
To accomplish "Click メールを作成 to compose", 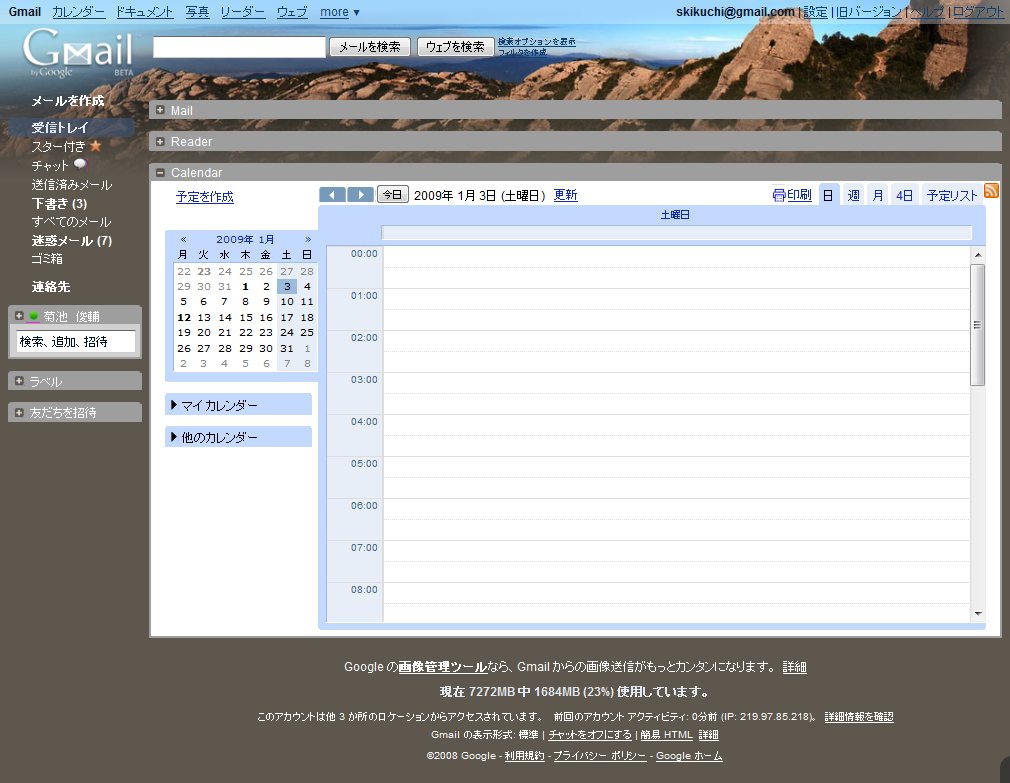I will tap(68, 100).
